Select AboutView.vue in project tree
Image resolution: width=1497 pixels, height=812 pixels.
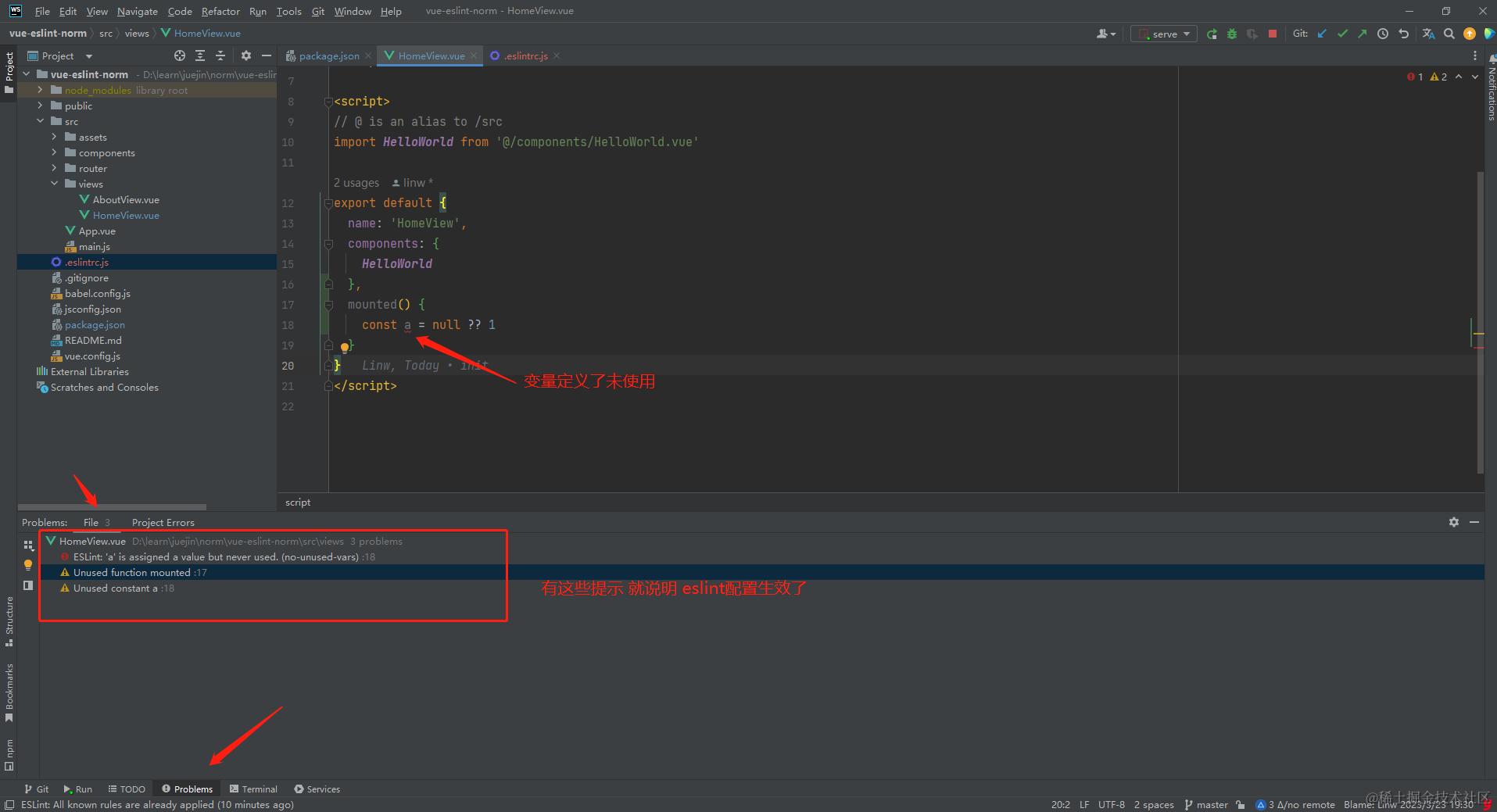click(126, 199)
